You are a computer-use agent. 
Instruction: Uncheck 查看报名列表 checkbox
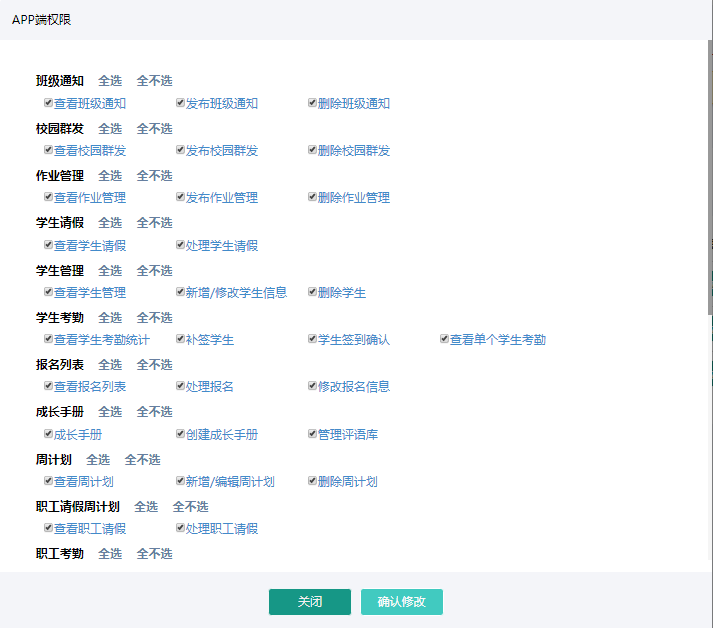(x=48, y=386)
